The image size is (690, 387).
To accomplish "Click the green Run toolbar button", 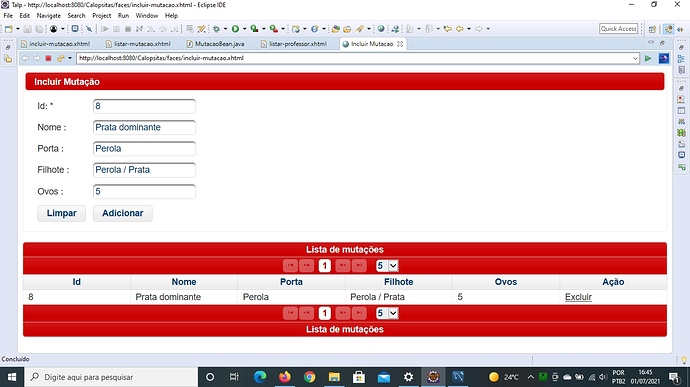I will coord(235,29).
